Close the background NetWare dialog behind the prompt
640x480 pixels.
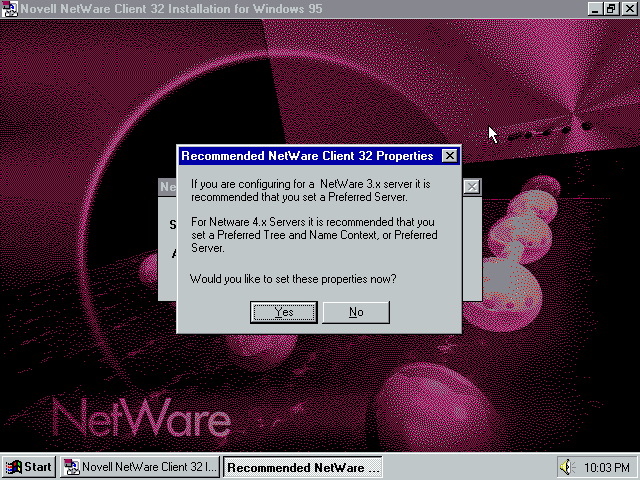pos(471,187)
